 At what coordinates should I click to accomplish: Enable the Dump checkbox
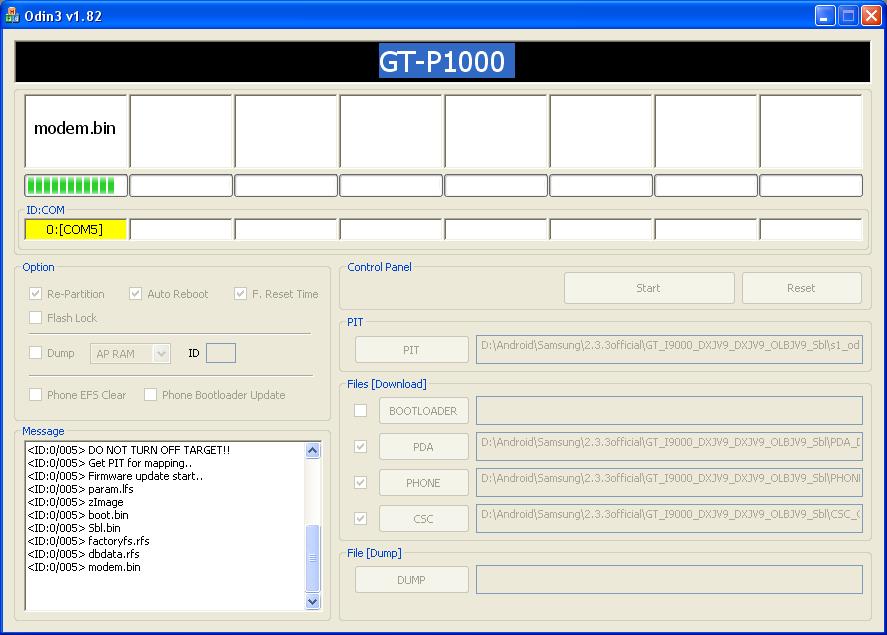(36, 352)
